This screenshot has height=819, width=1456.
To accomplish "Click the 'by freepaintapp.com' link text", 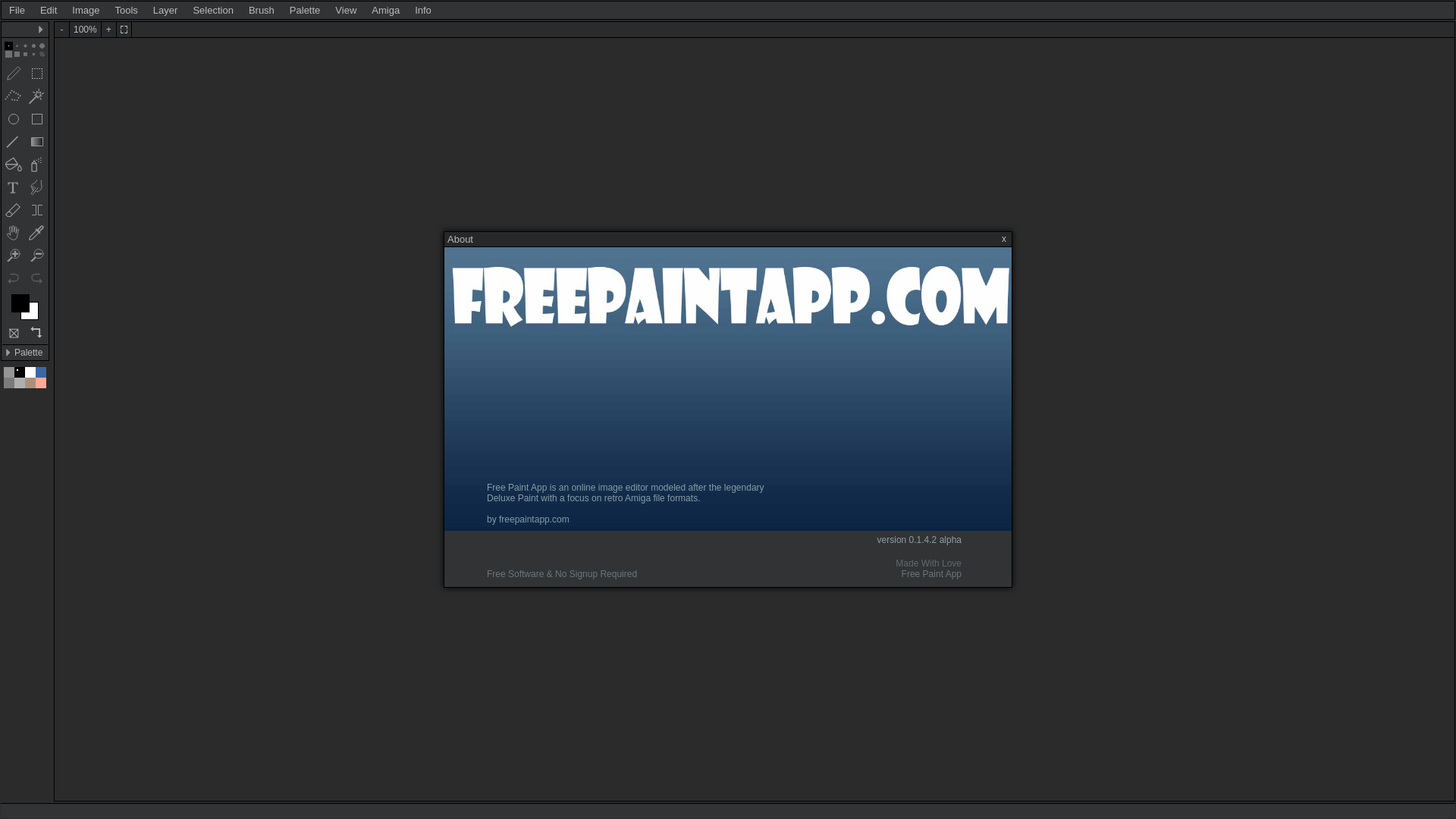I will pyautogui.click(x=528, y=519).
